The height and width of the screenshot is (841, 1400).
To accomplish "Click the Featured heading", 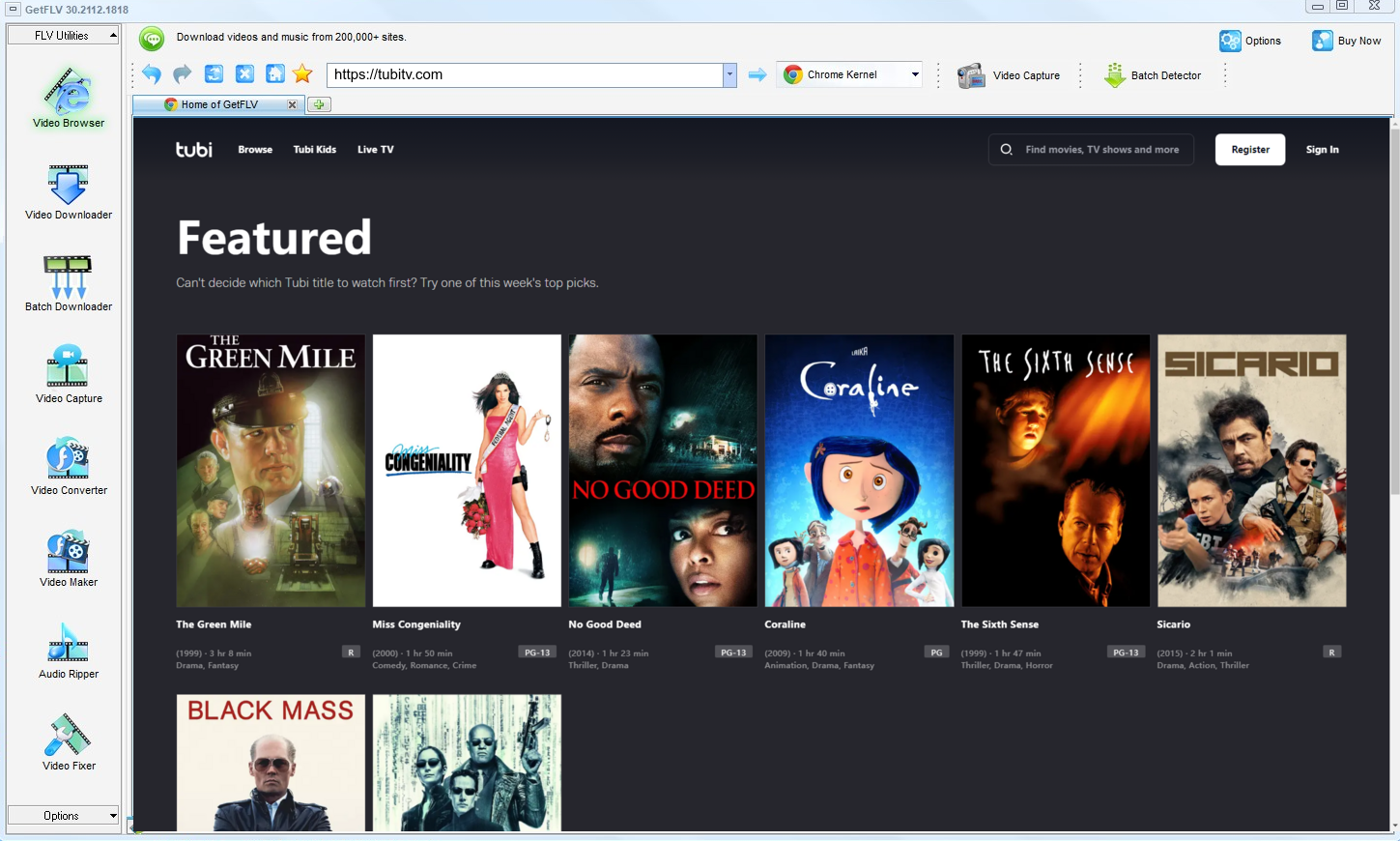I will pos(274,238).
